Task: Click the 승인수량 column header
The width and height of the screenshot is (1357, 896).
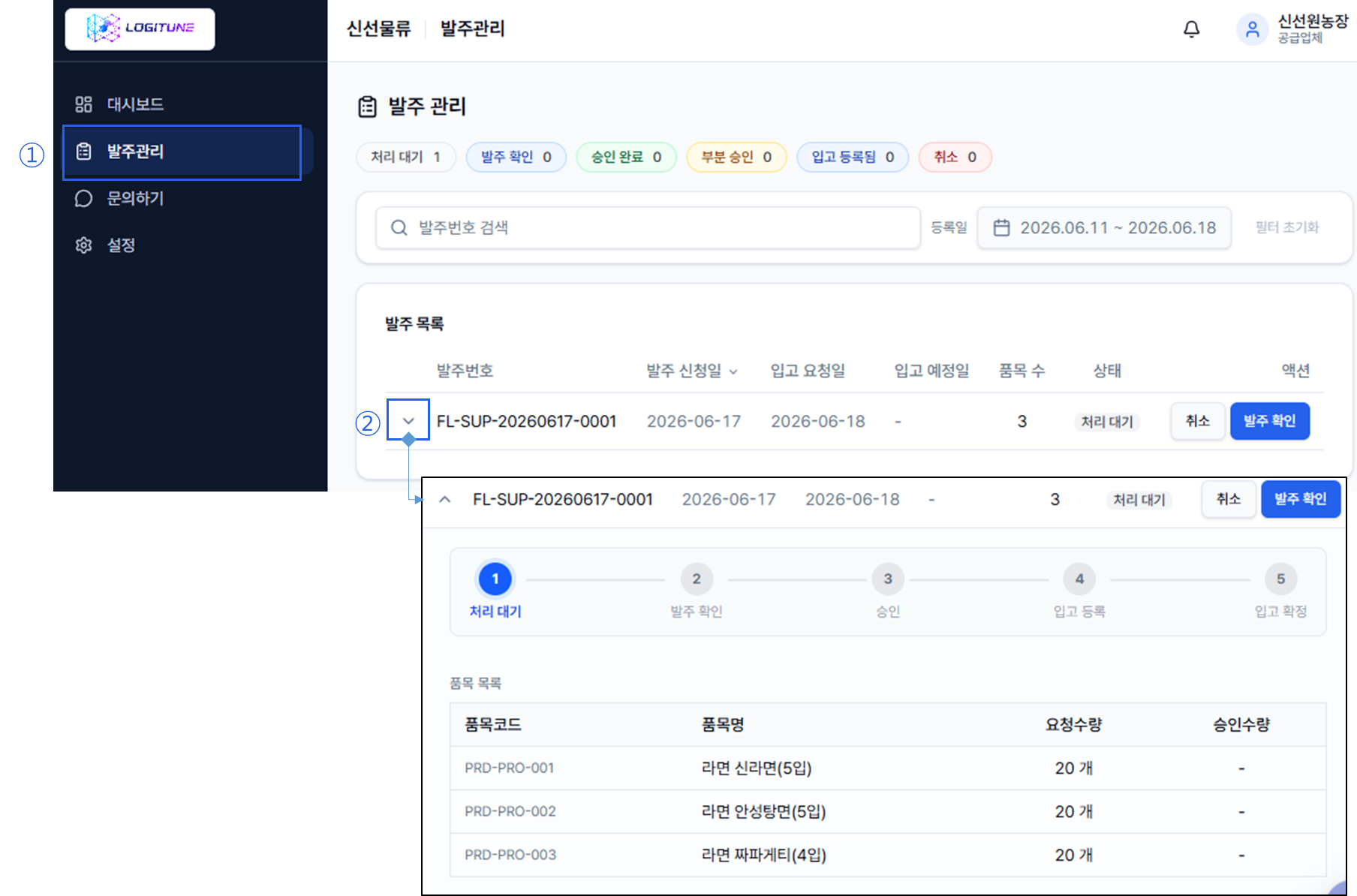Action: coord(1241,724)
